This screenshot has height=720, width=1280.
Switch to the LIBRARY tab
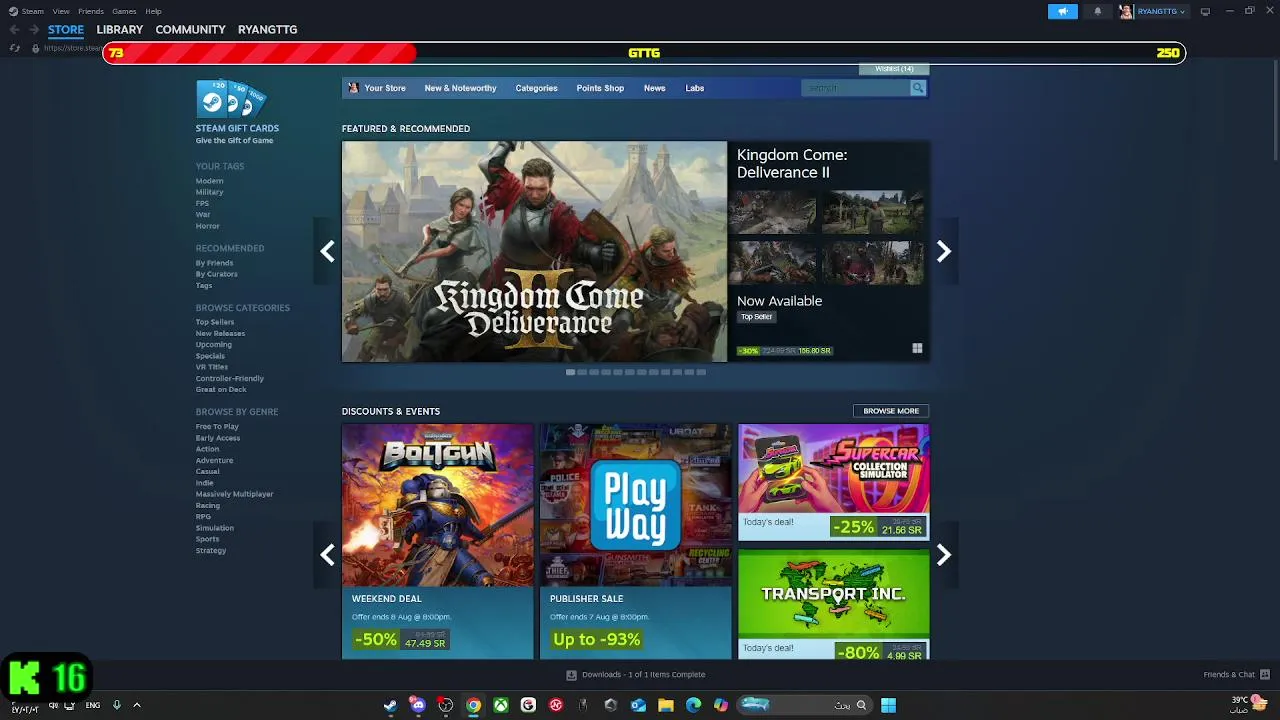click(x=120, y=30)
